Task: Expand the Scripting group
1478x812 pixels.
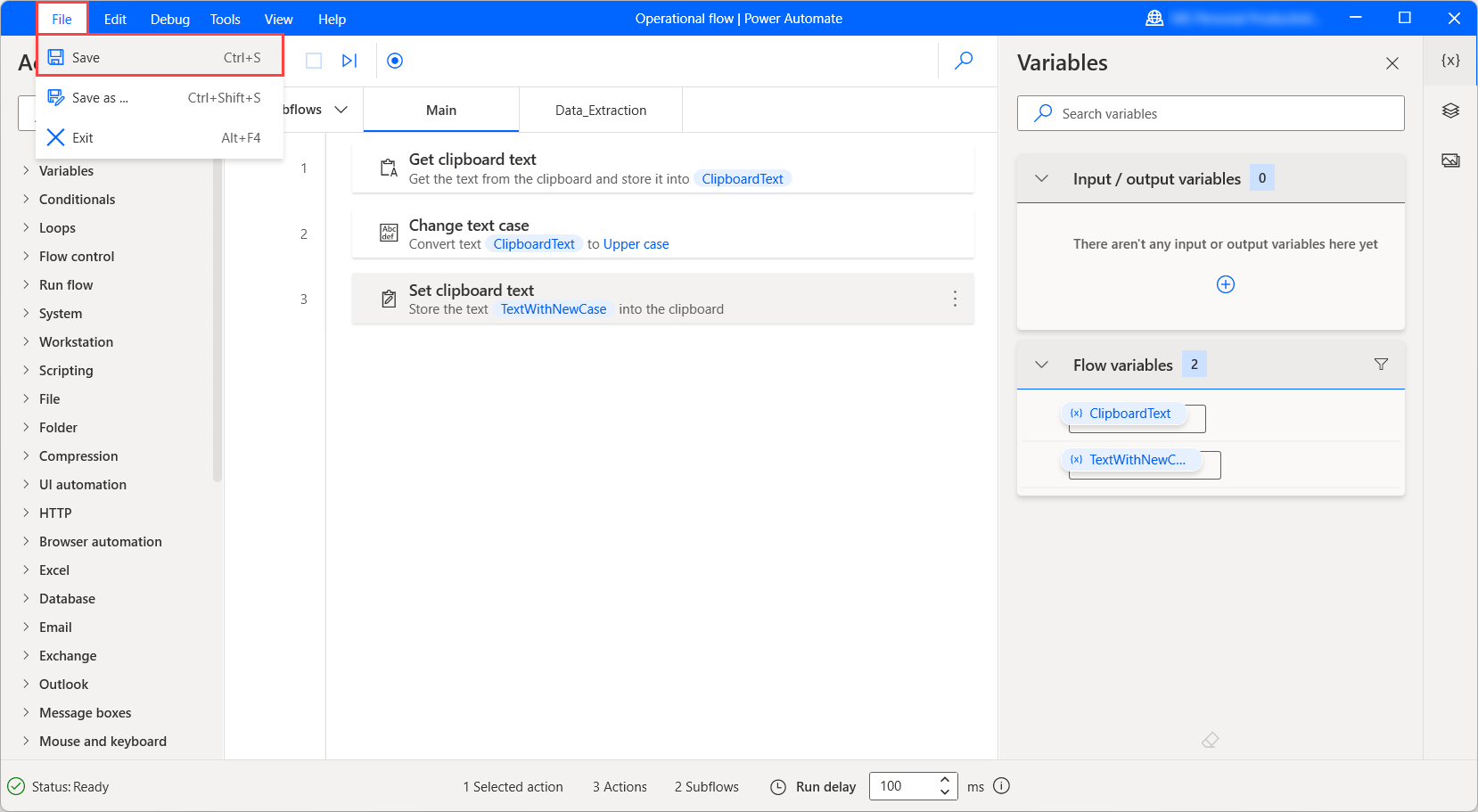Action: coord(26,370)
